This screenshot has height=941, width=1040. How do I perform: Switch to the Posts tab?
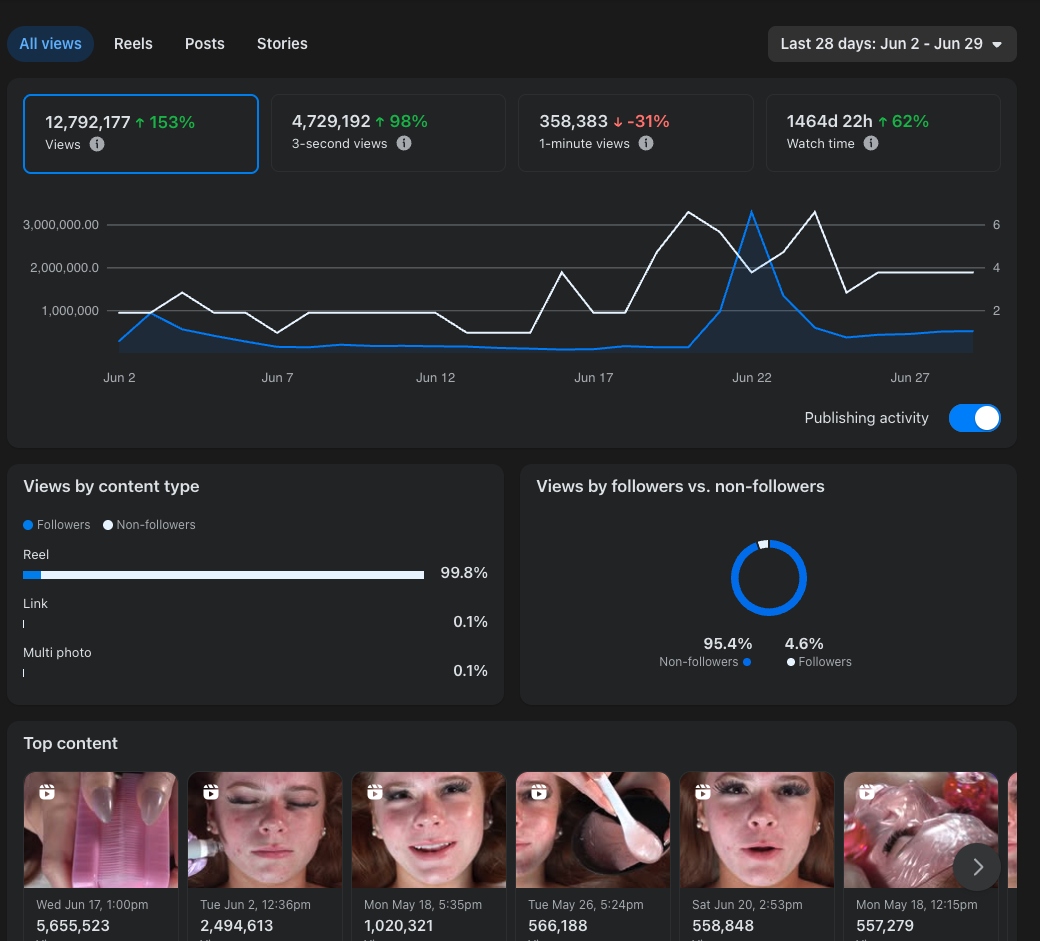pyautogui.click(x=205, y=44)
